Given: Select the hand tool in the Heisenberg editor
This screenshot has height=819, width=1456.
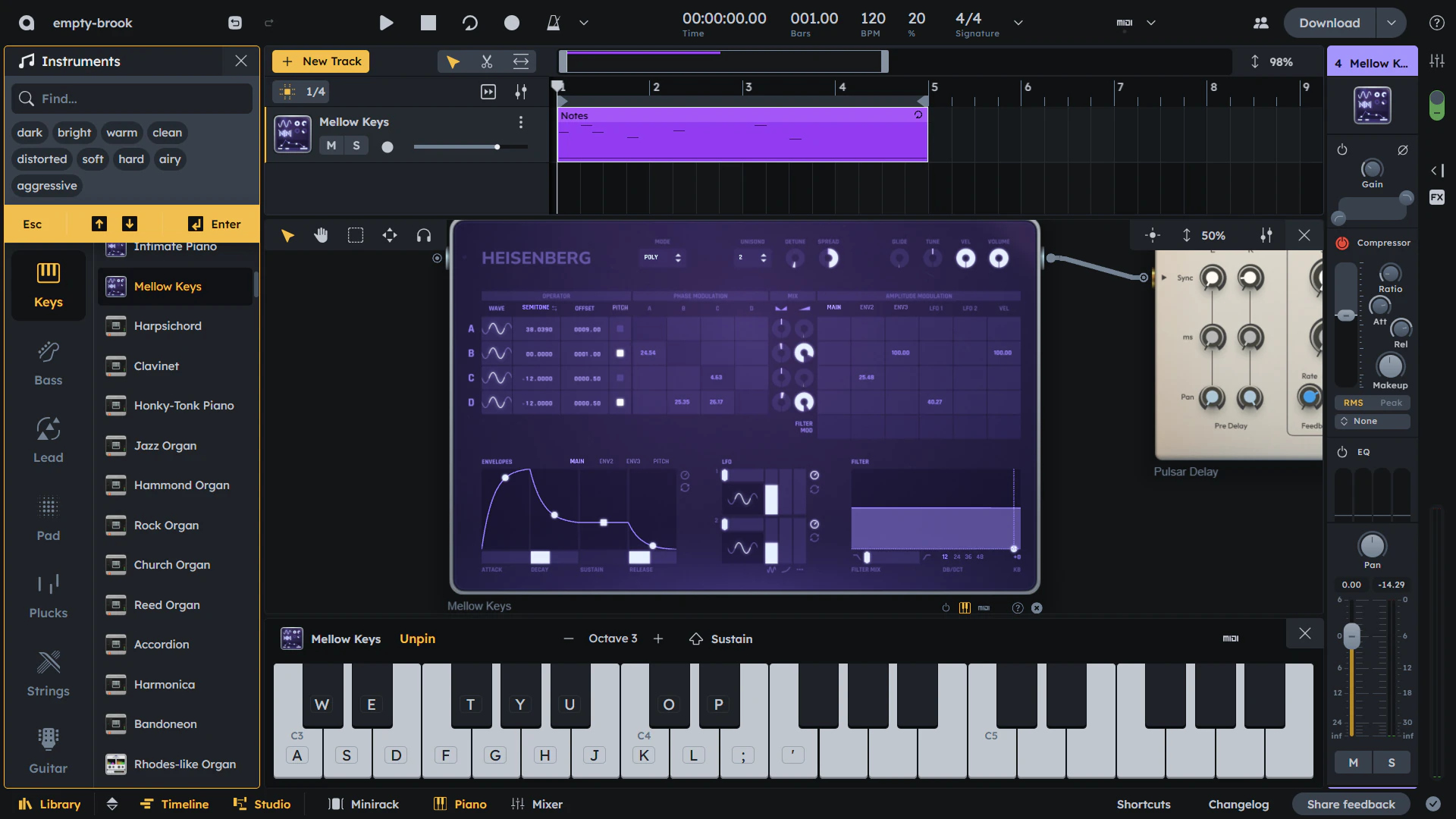Looking at the screenshot, I should coord(321,235).
